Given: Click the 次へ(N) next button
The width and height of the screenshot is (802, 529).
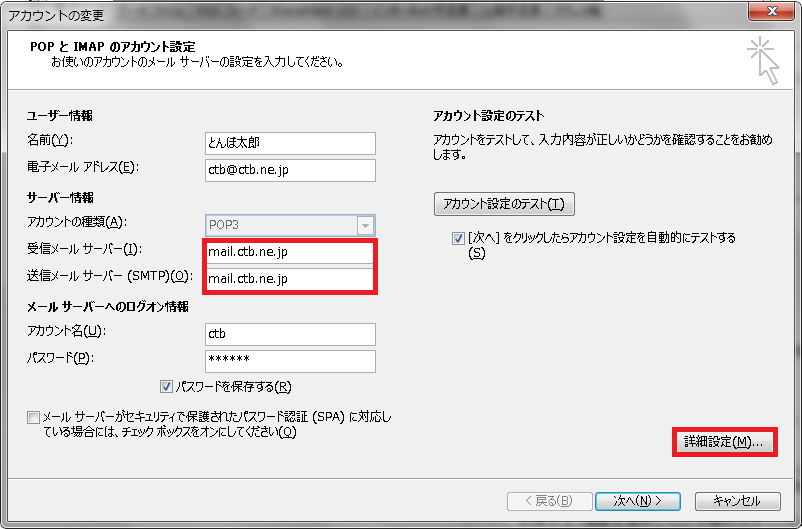Looking at the screenshot, I should coord(637,501).
